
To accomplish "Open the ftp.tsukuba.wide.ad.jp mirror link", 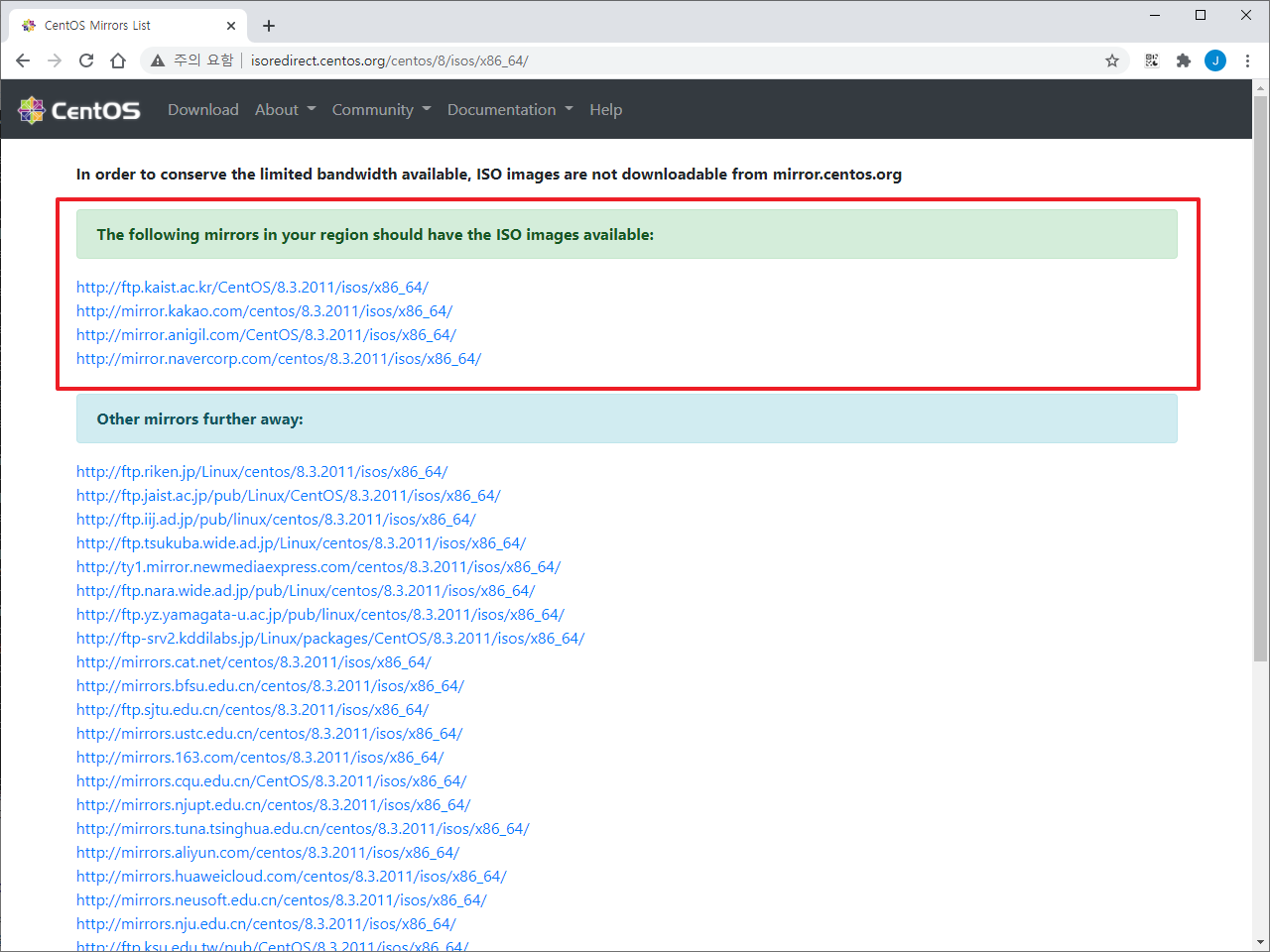I will [x=302, y=543].
